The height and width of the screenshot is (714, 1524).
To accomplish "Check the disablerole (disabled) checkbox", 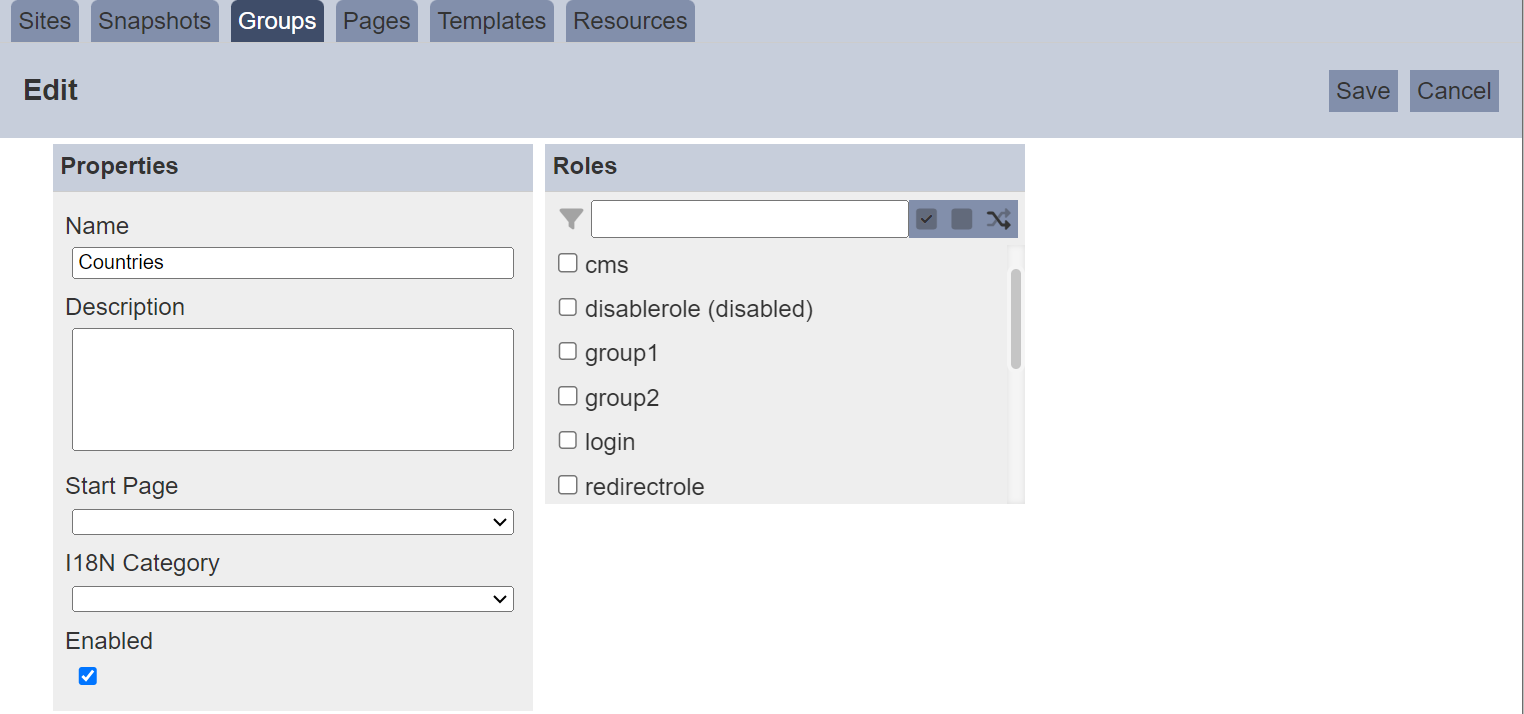I will click(x=568, y=307).
